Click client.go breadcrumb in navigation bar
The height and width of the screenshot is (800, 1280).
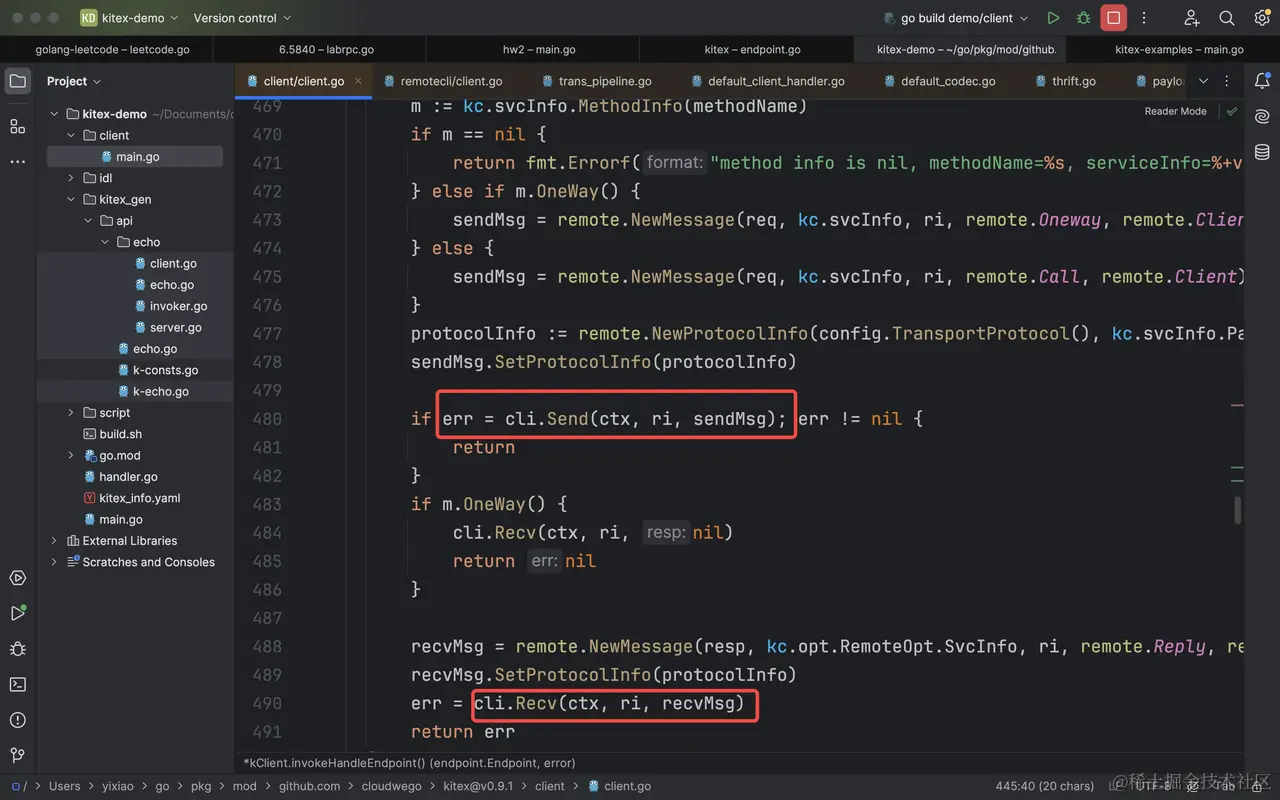[619, 786]
